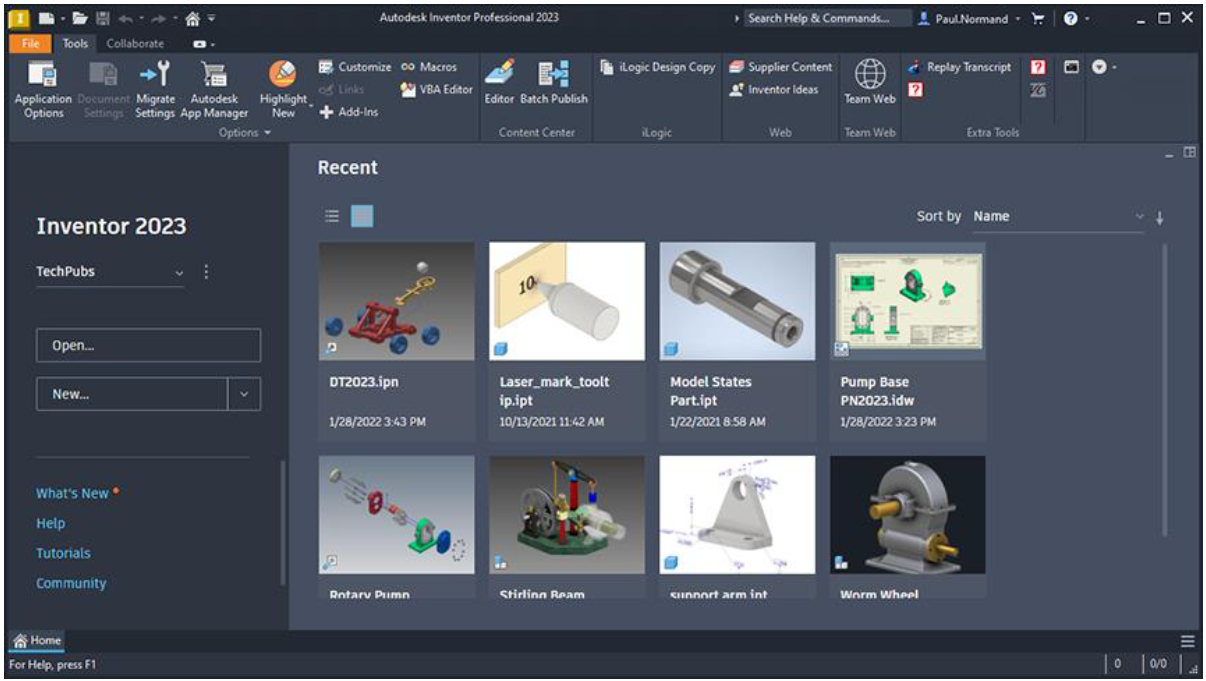Run Replay Transcript
The width and height of the screenshot is (1206, 681).
[x=959, y=67]
